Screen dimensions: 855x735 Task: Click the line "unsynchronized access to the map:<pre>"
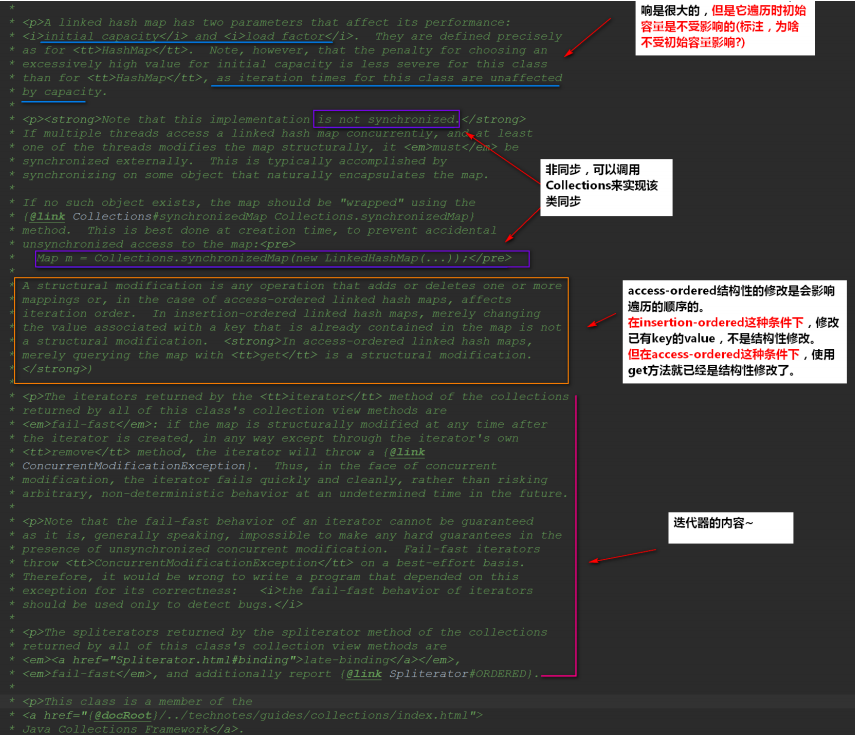point(159,244)
